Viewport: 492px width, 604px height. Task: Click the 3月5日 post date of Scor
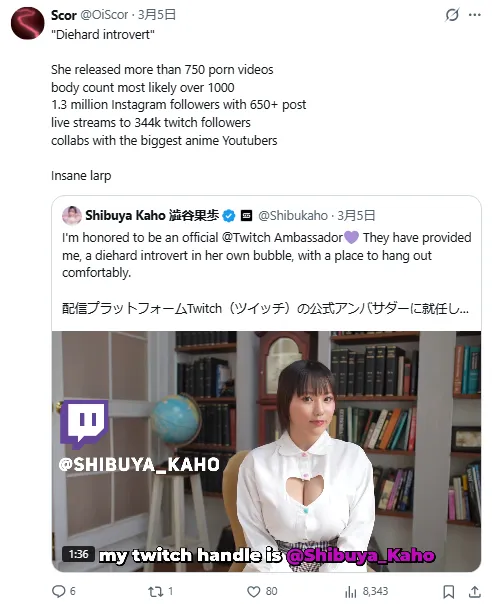coord(157,15)
